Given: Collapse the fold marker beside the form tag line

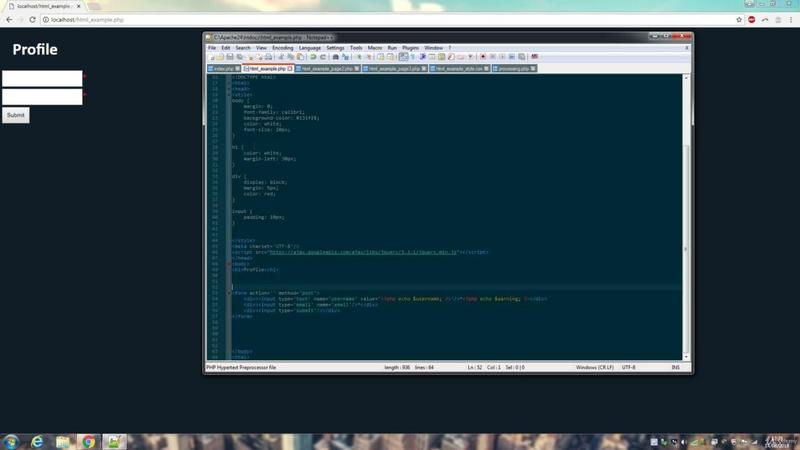Looking at the screenshot, I should [229, 293].
